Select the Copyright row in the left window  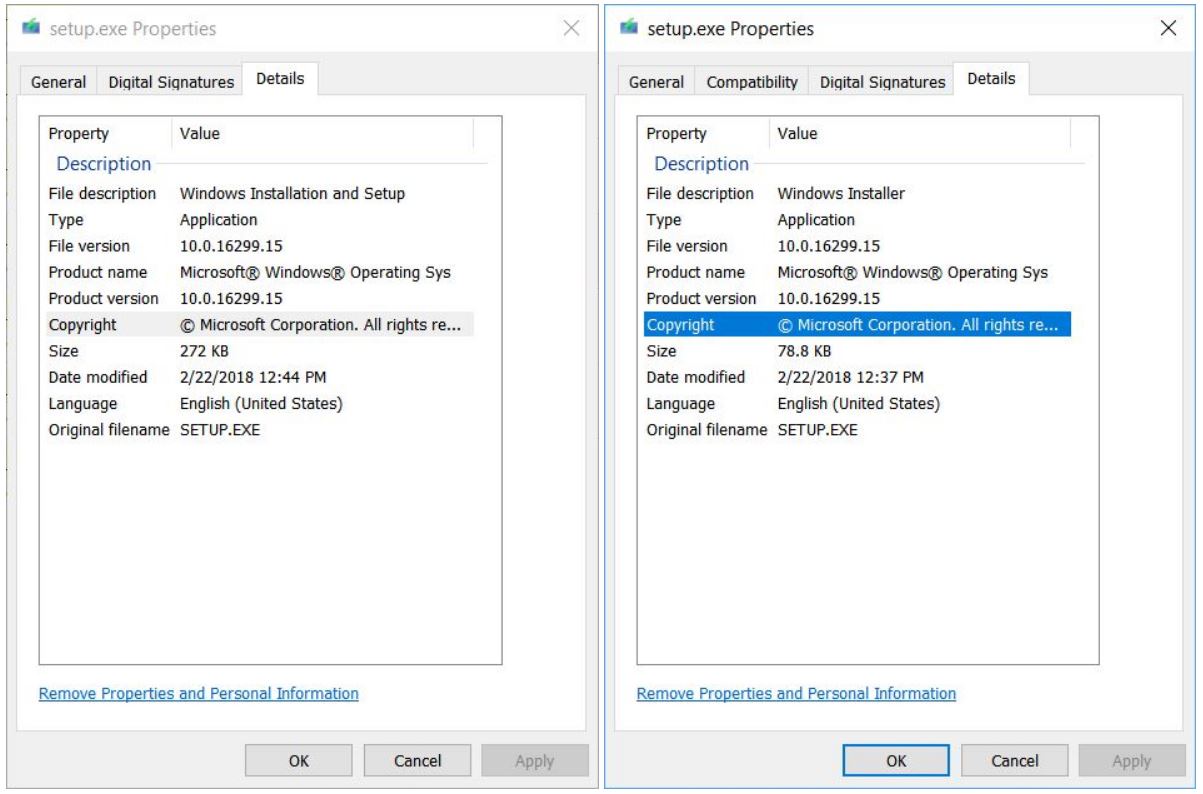coord(259,325)
